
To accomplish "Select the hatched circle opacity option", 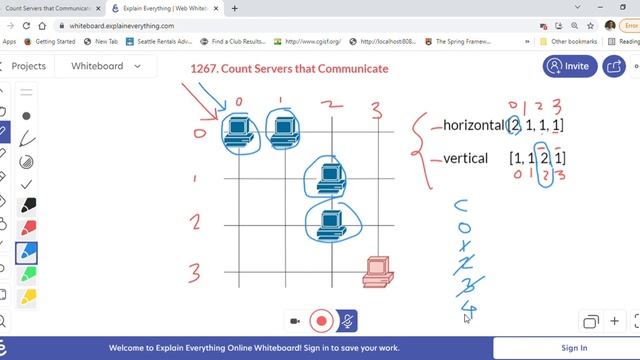I will [x=27, y=162].
